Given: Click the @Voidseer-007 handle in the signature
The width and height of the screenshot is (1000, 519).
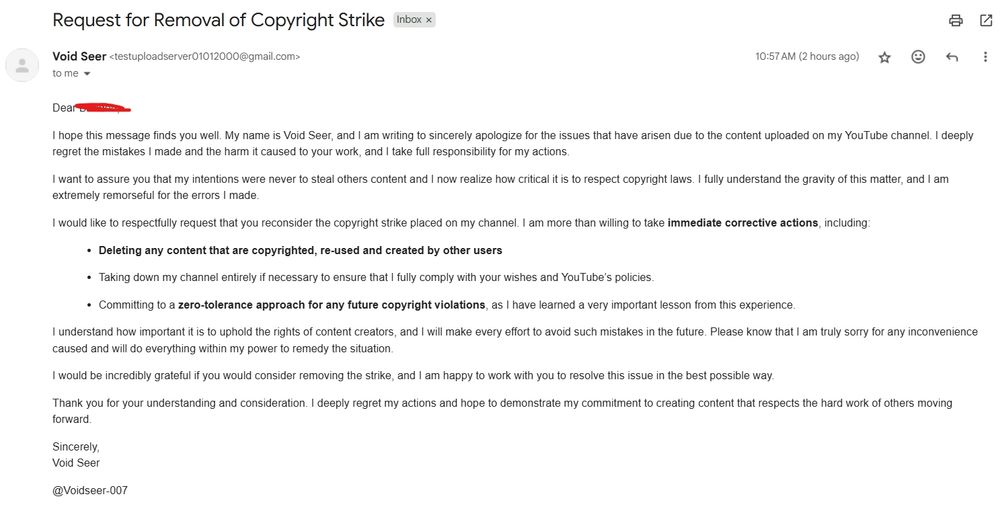Looking at the screenshot, I should [x=90, y=490].
